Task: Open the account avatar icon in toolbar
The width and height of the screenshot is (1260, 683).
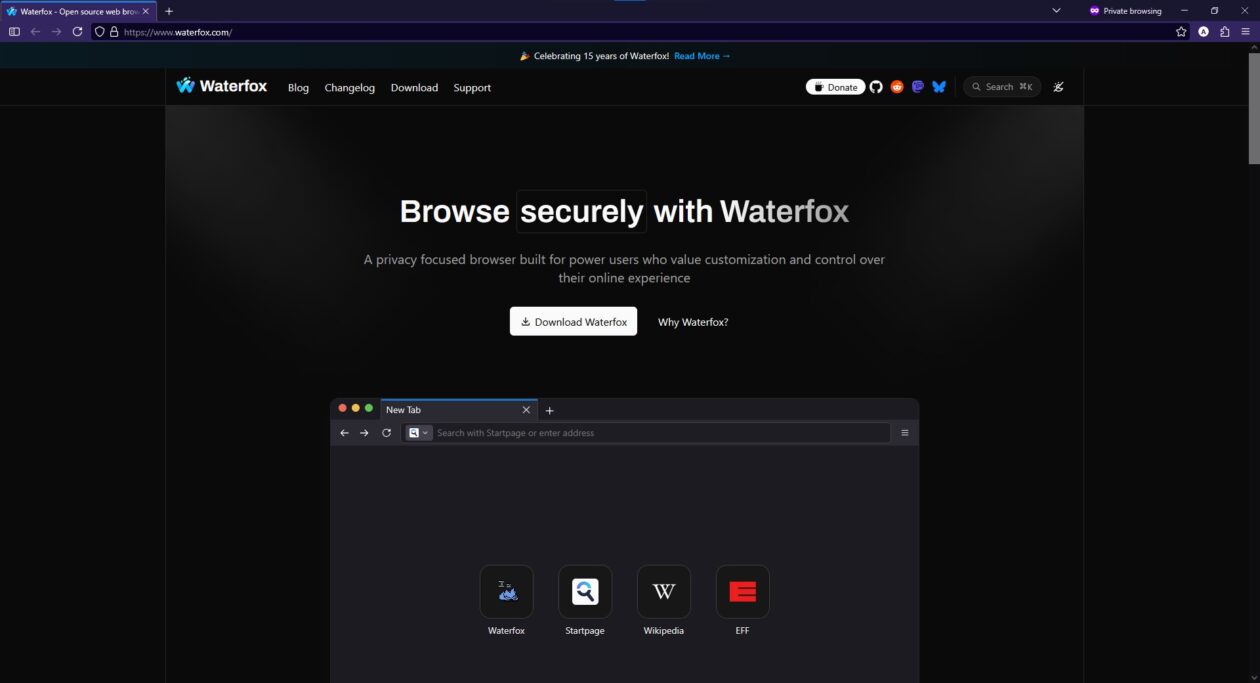Action: (1203, 32)
